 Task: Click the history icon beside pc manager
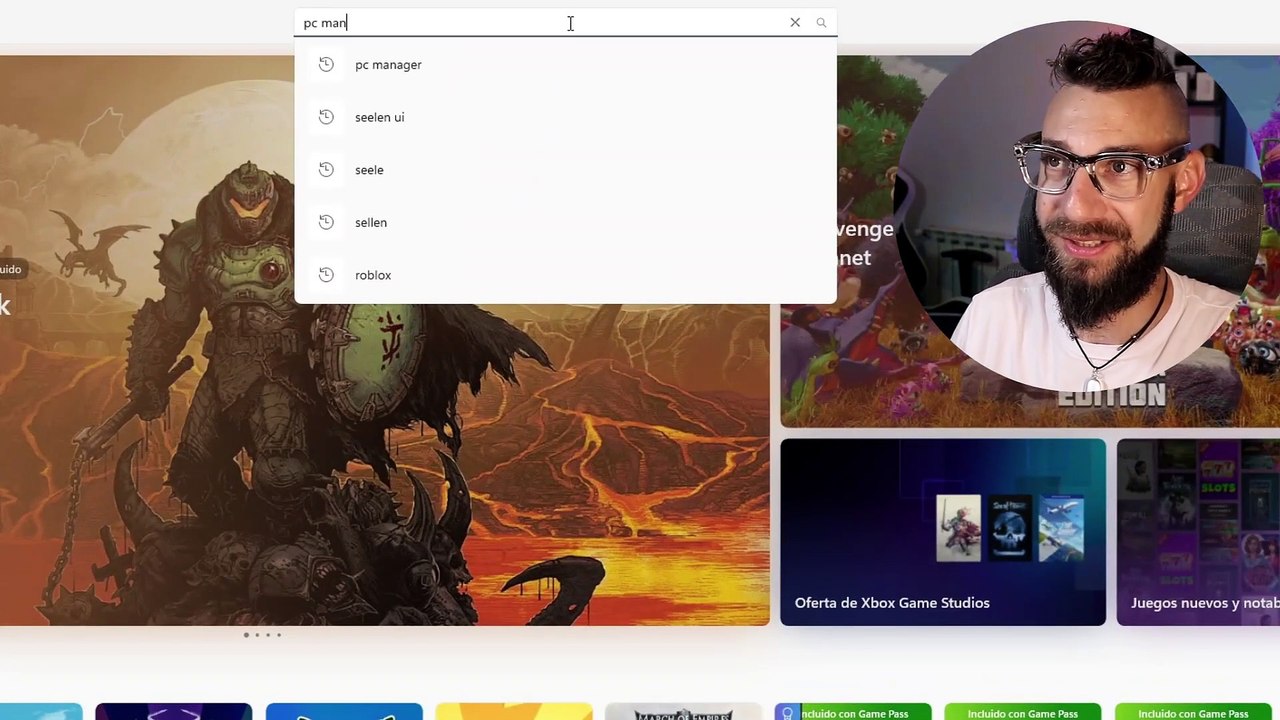(326, 64)
